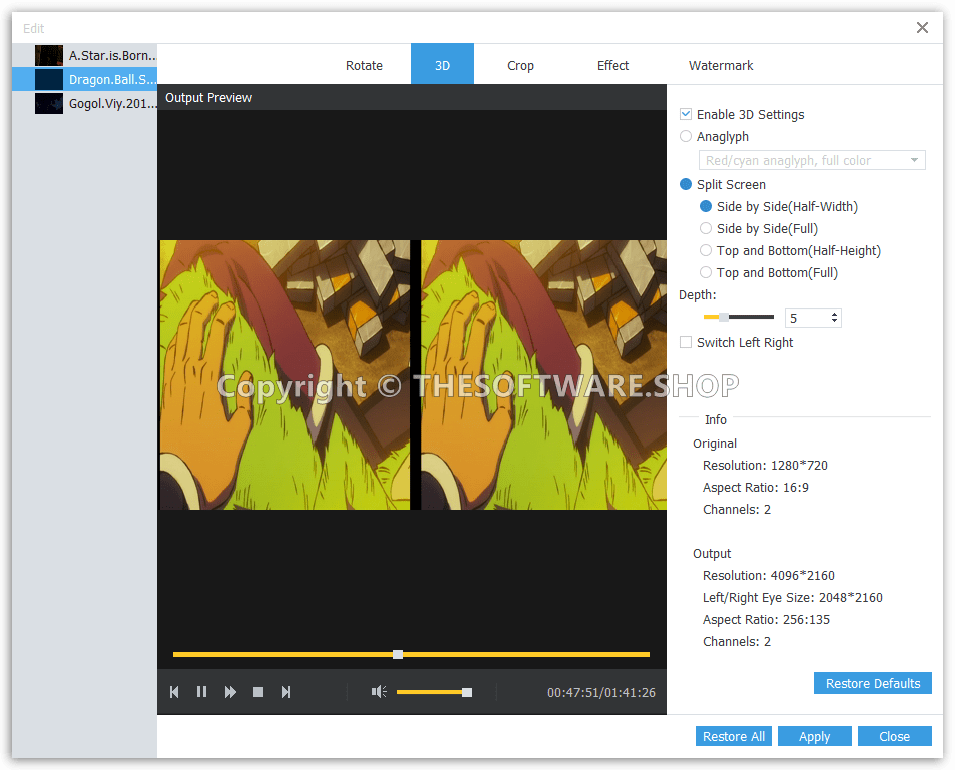This screenshot has width=955, height=770.
Task: Open the Red/cyan anaglyph dropdown
Action: pyautogui.click(x=812, y=160)
